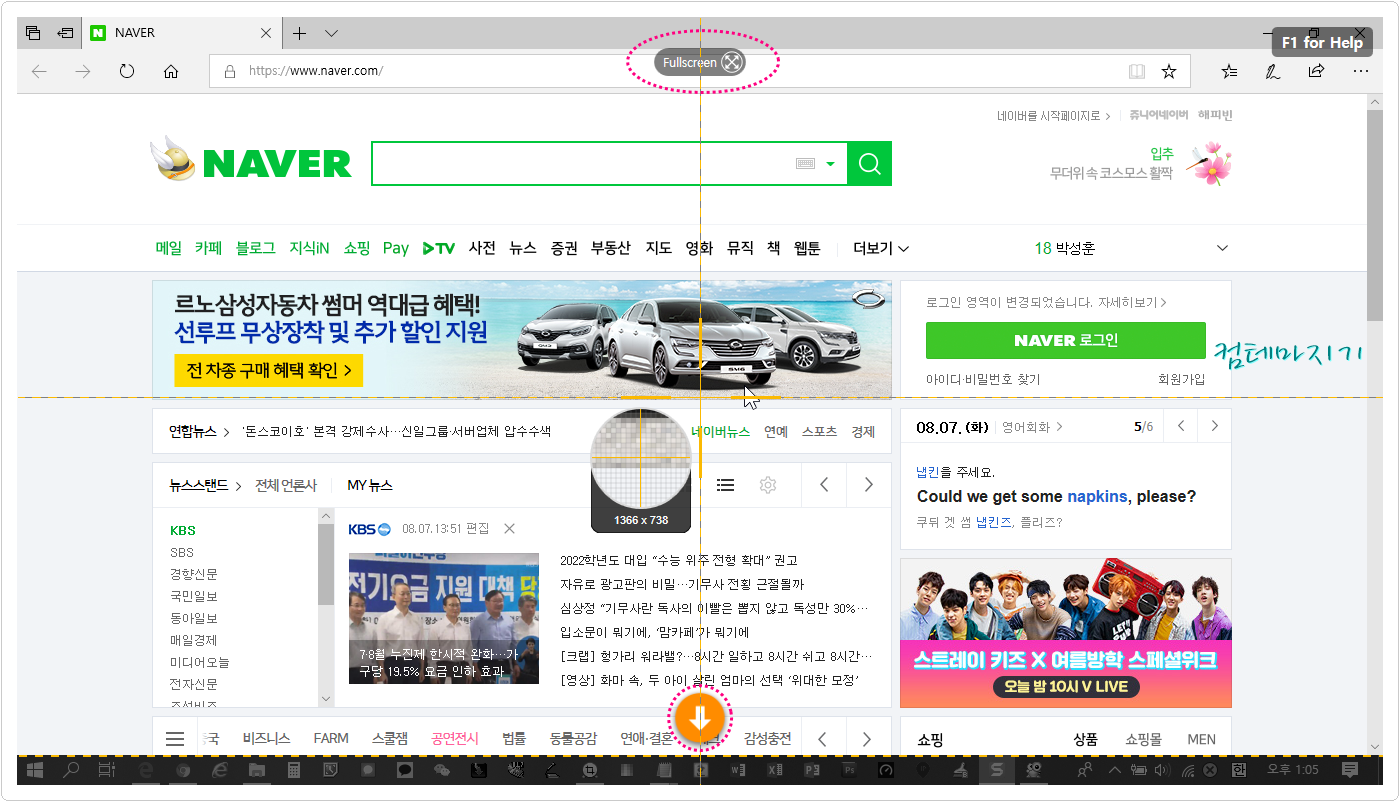Expand search autocomplete dropdown arrow
Viewport: 1400px width, 802px height.
tap(830, 165)
